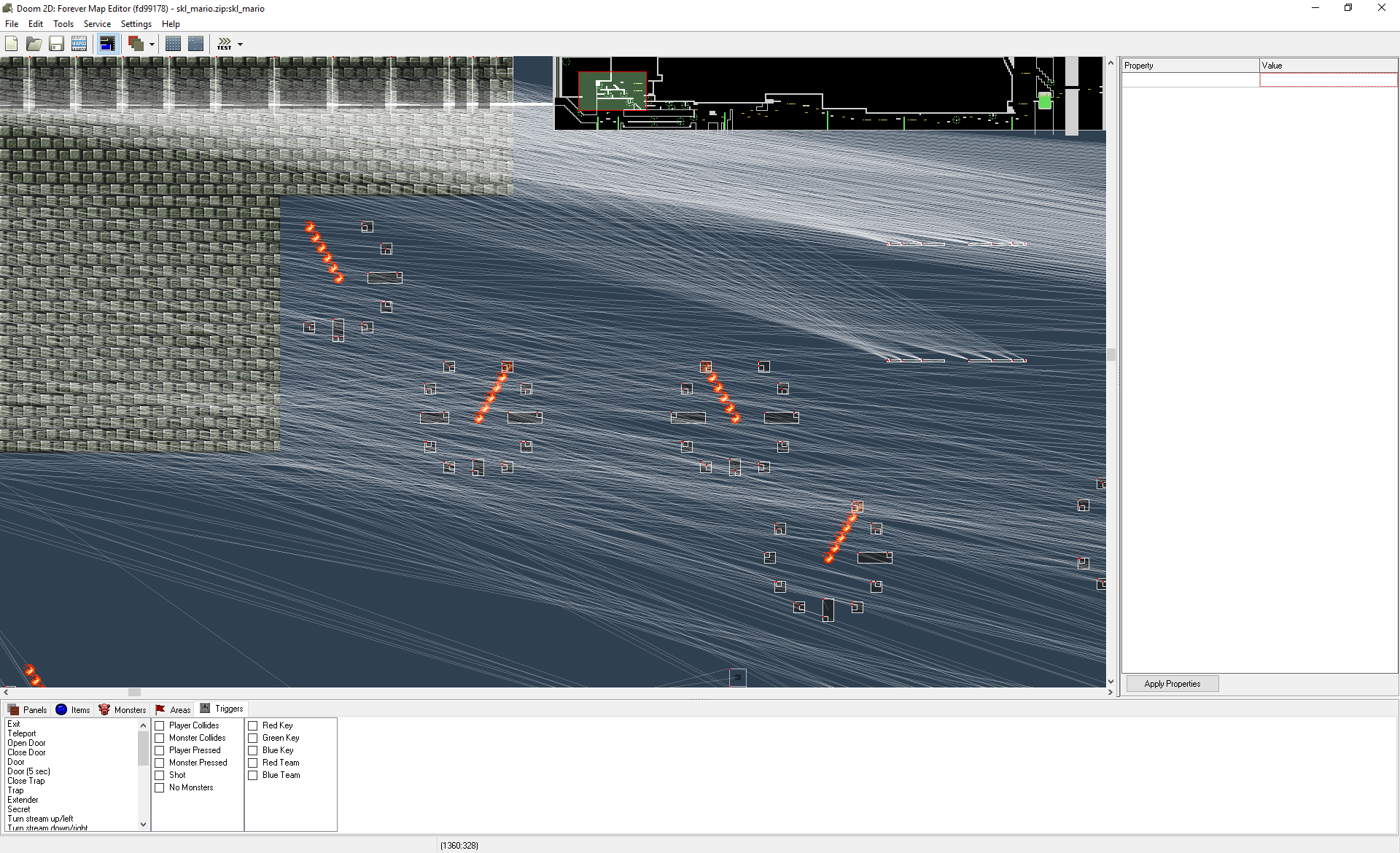Click the horizontal scrollbar thumb under the canvas
Screen dimensions: 1400x853
tap(134, 692)
